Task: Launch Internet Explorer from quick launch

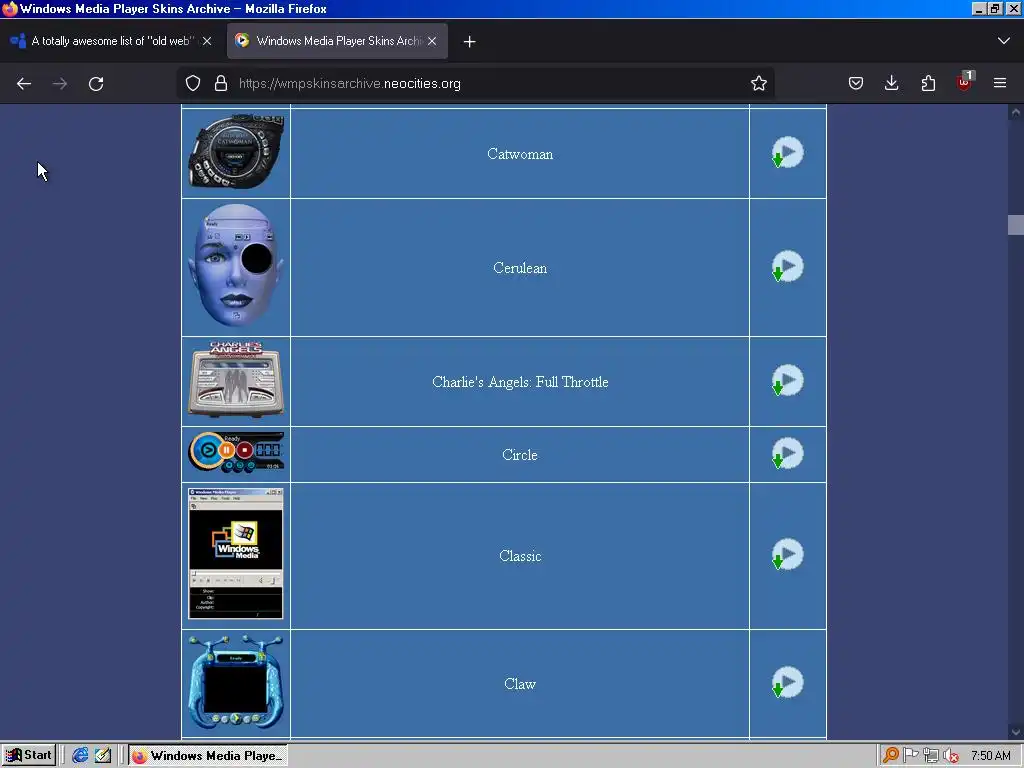Action: click(x=80, y=756)
